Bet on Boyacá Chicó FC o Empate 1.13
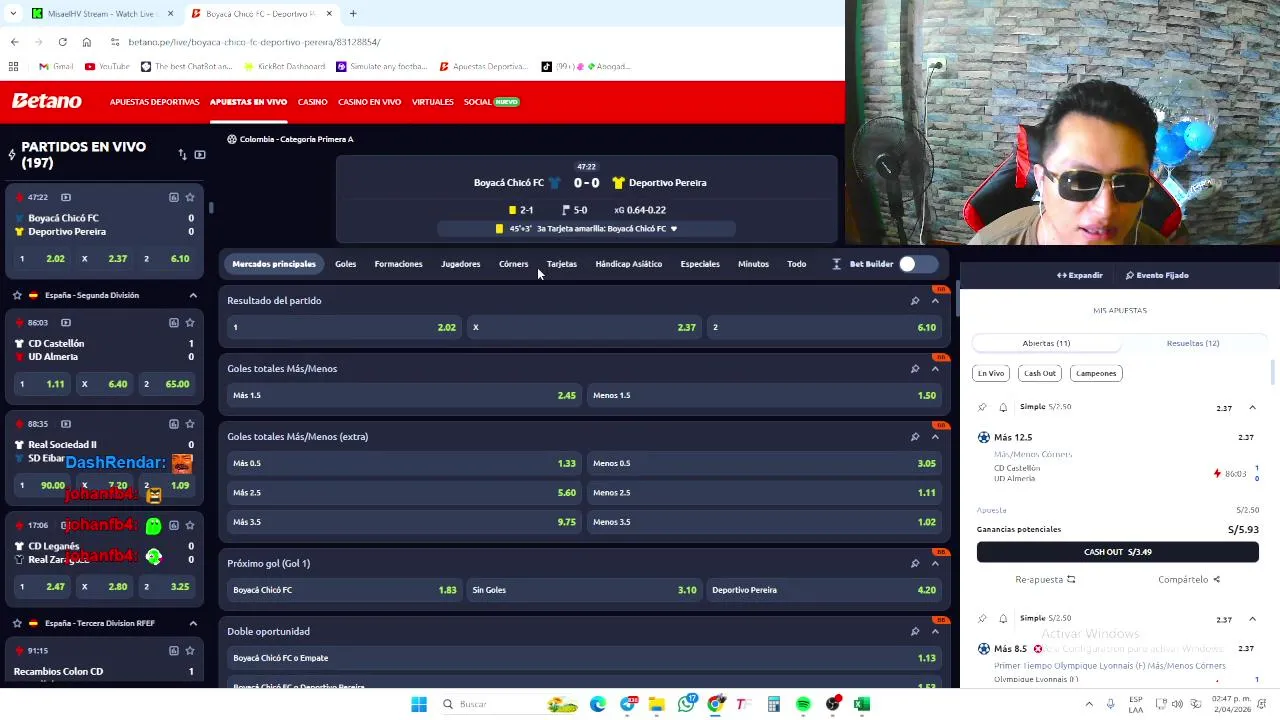Image resolution: width=1280 pixels, height=720 pixels. (584, 658)
